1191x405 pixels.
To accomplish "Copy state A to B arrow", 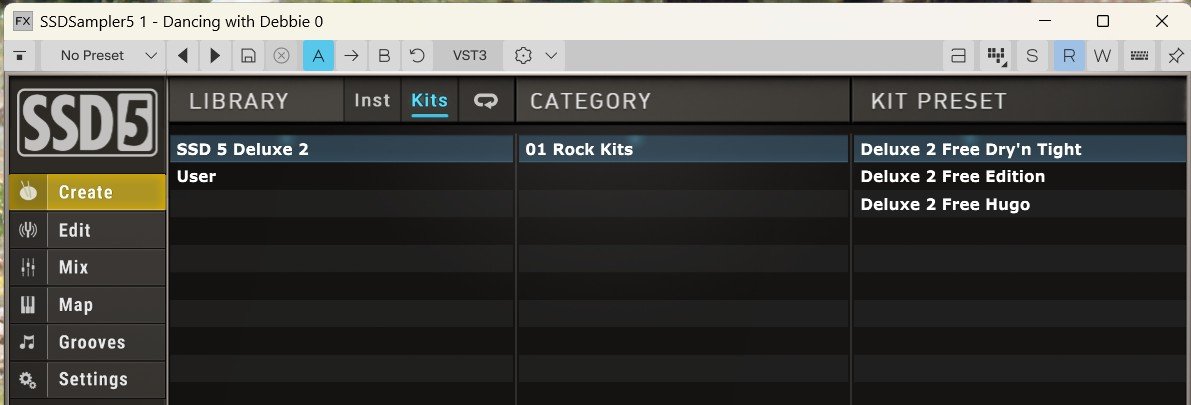I will (351, 56).
